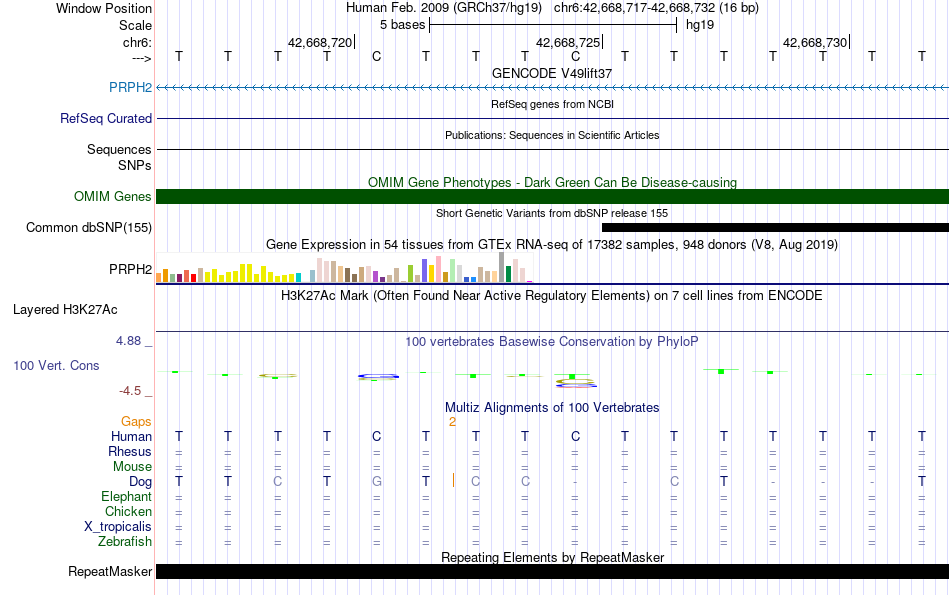Click the tallest gray bar in GTEx chart
This screenshot has width=950, height=595.
coord(502,267)
